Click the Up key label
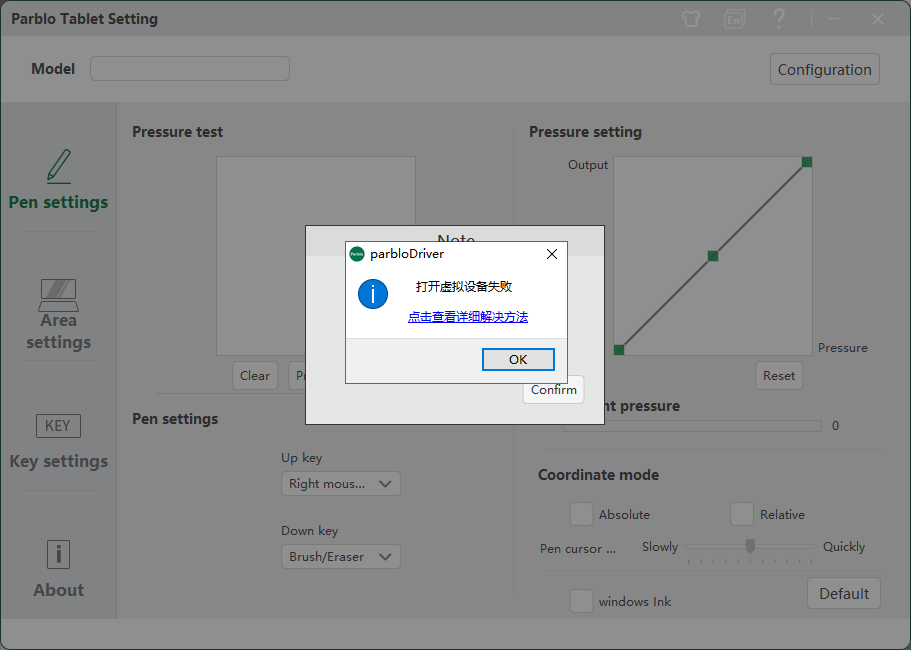Screen dimensions: 911x650 pos(302,458)
